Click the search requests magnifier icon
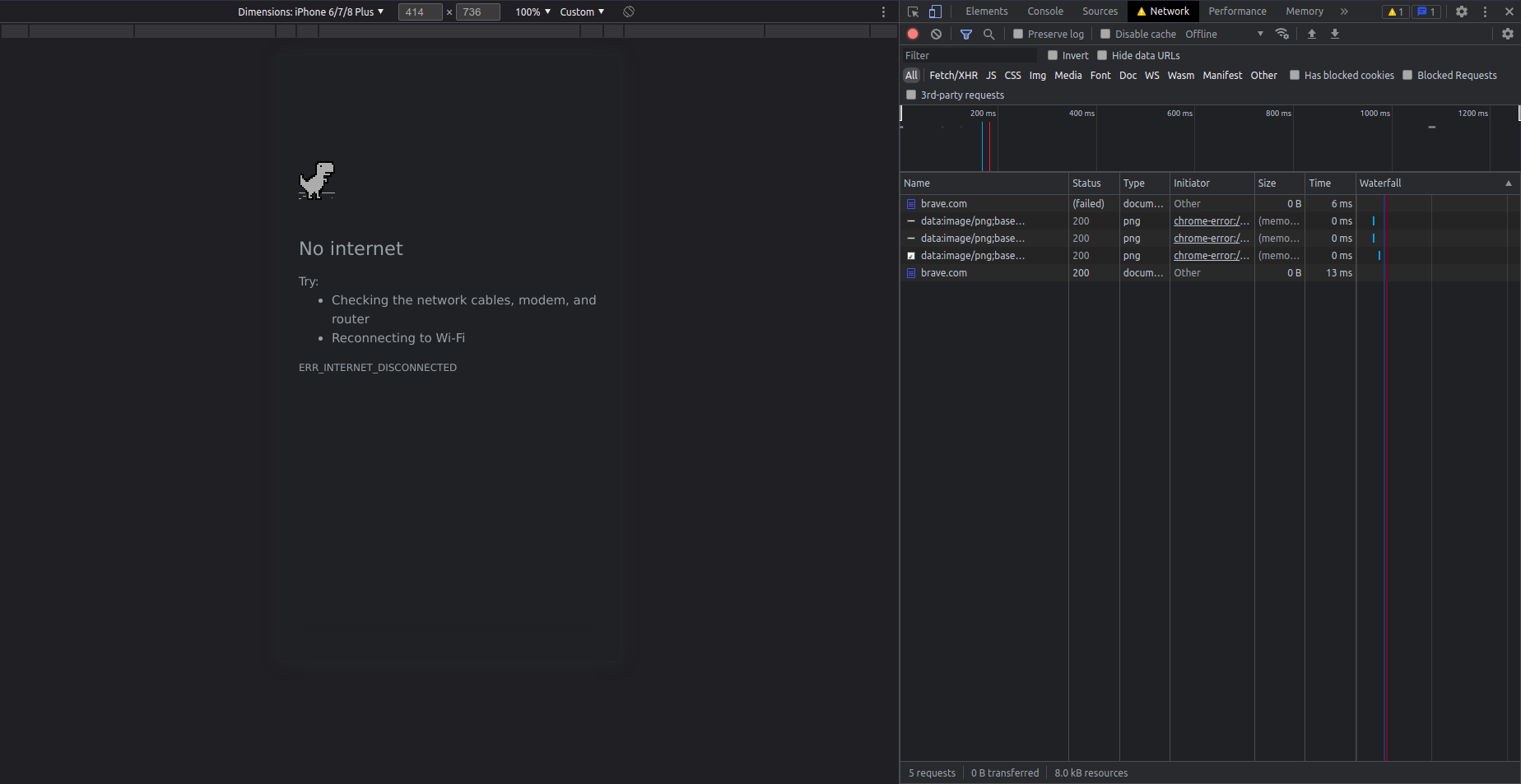The image size is (1521, 784). tap(989, 34)
